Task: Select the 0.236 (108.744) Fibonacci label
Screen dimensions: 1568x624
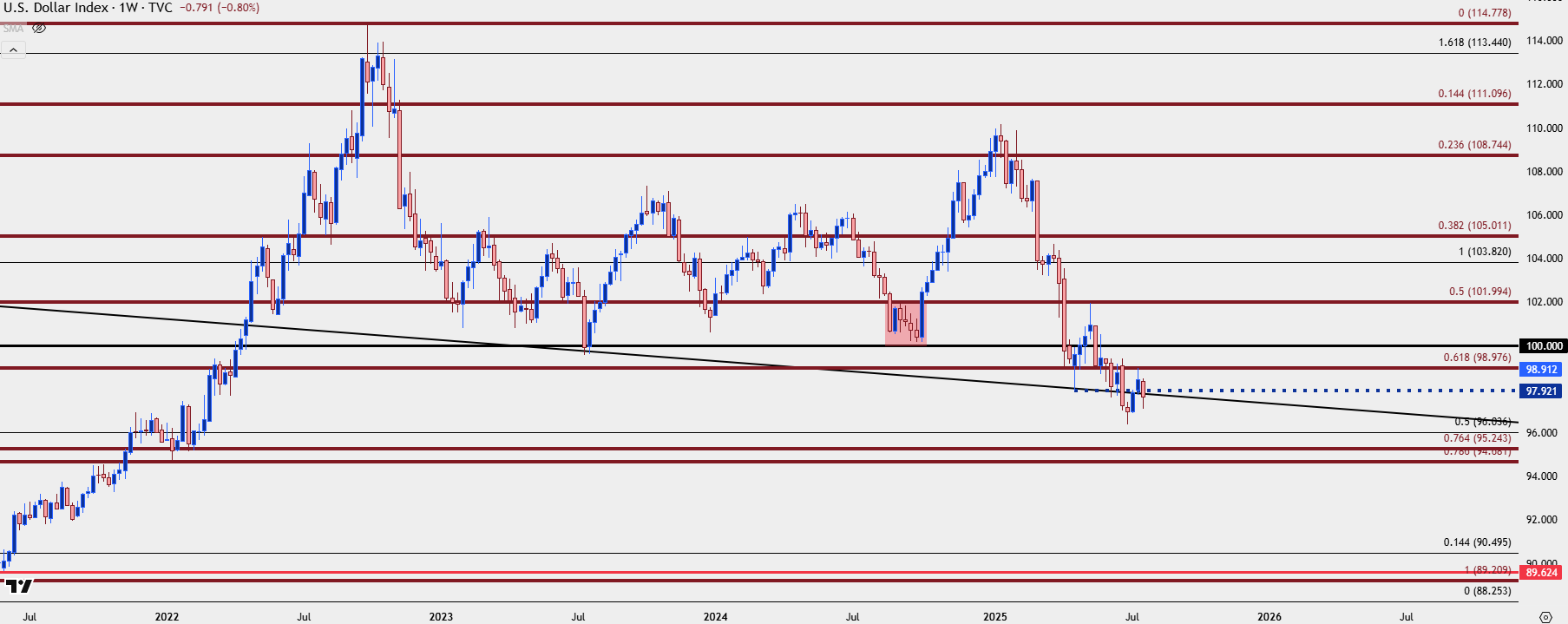Action: point(1474,145)
